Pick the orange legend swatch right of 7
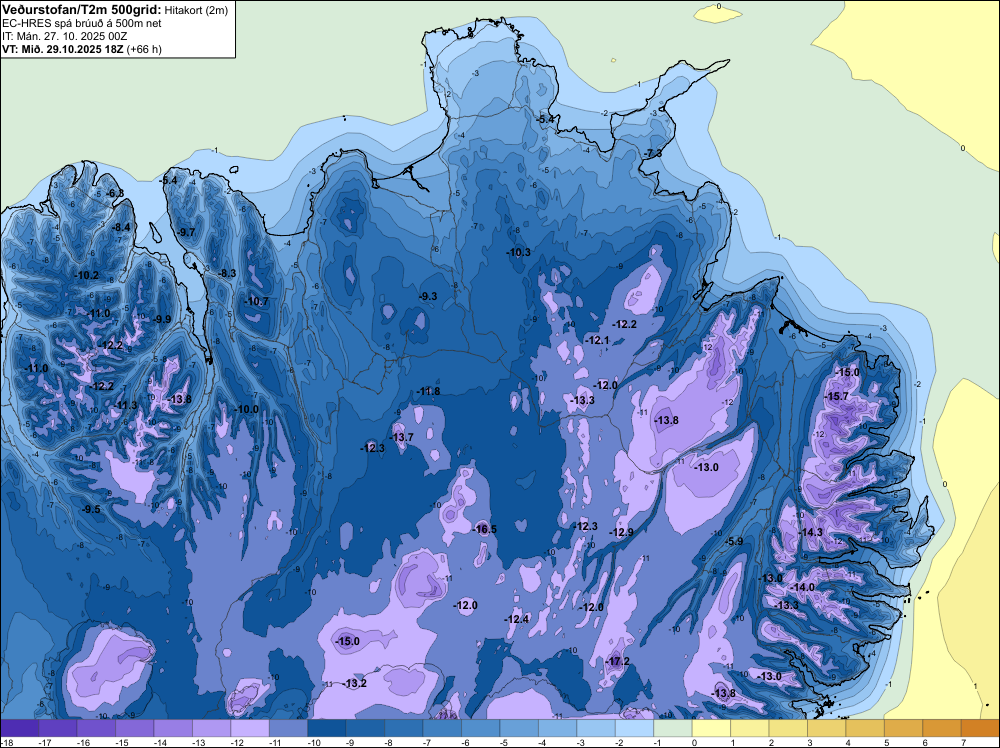This screenshot has width=1000, height=748. 980,728
